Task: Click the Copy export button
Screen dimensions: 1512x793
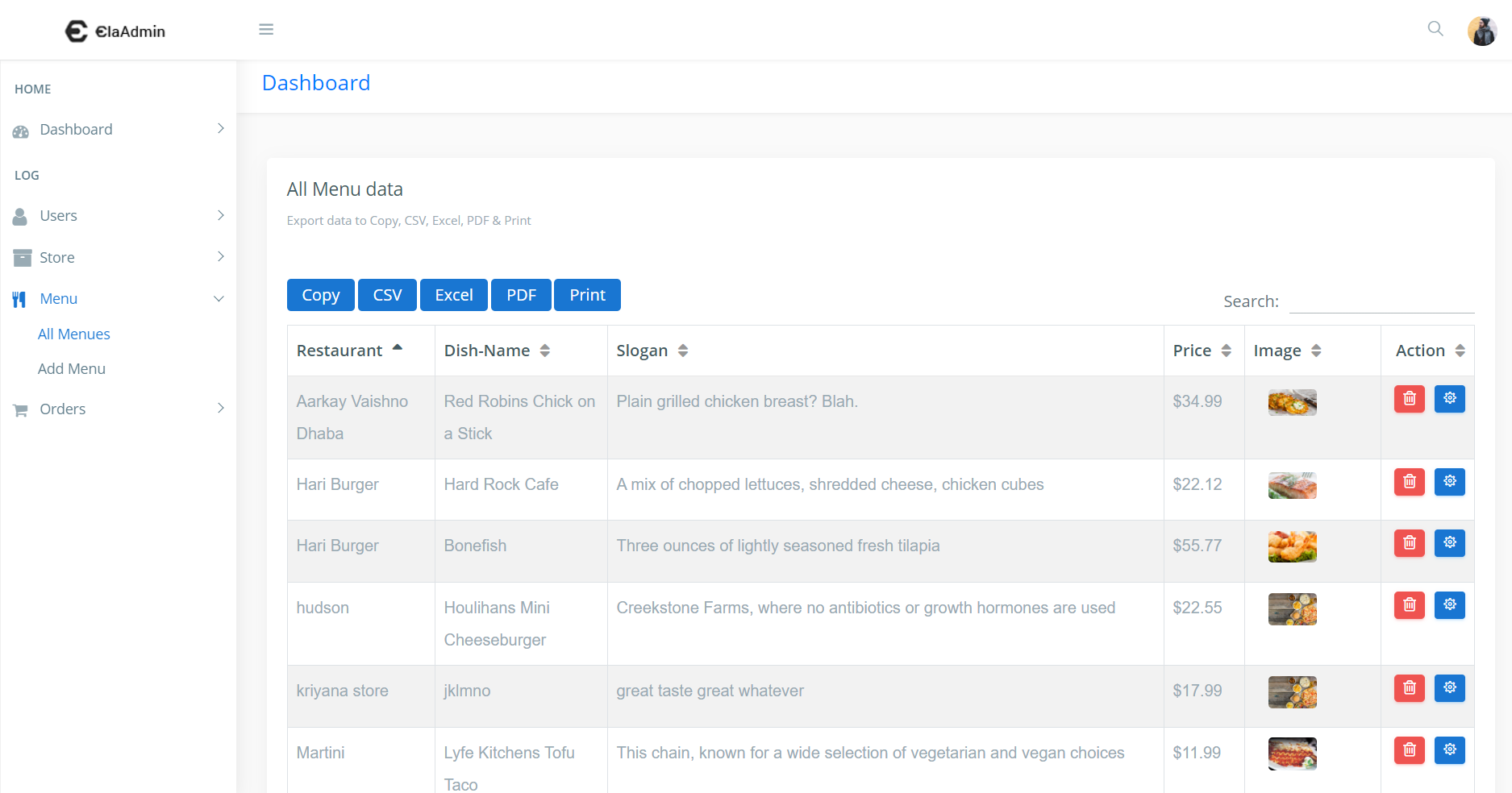Action: [x=321, y=295]
